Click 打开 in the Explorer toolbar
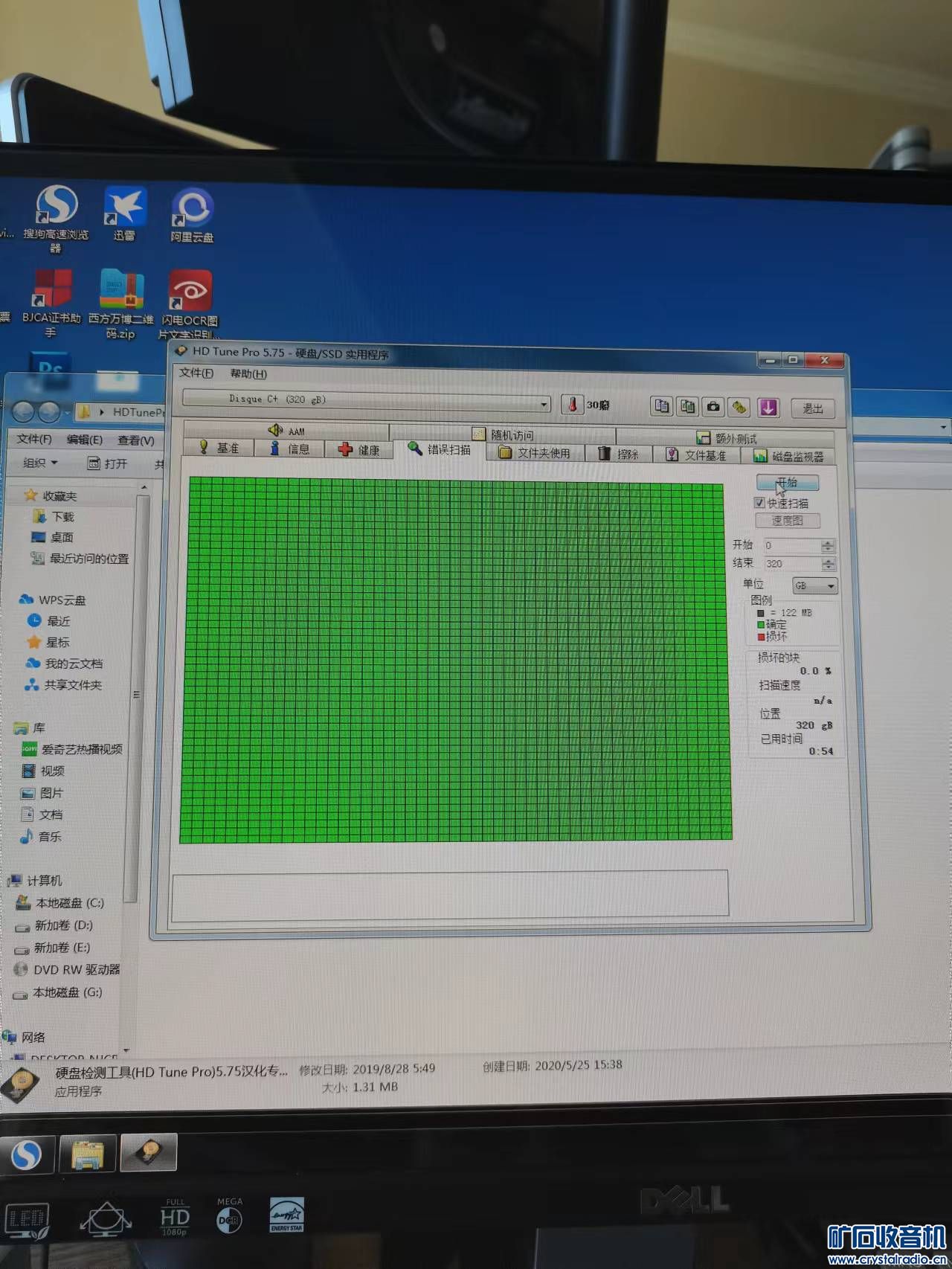This screenshot has width=952, height=1269. coord(108,463)
